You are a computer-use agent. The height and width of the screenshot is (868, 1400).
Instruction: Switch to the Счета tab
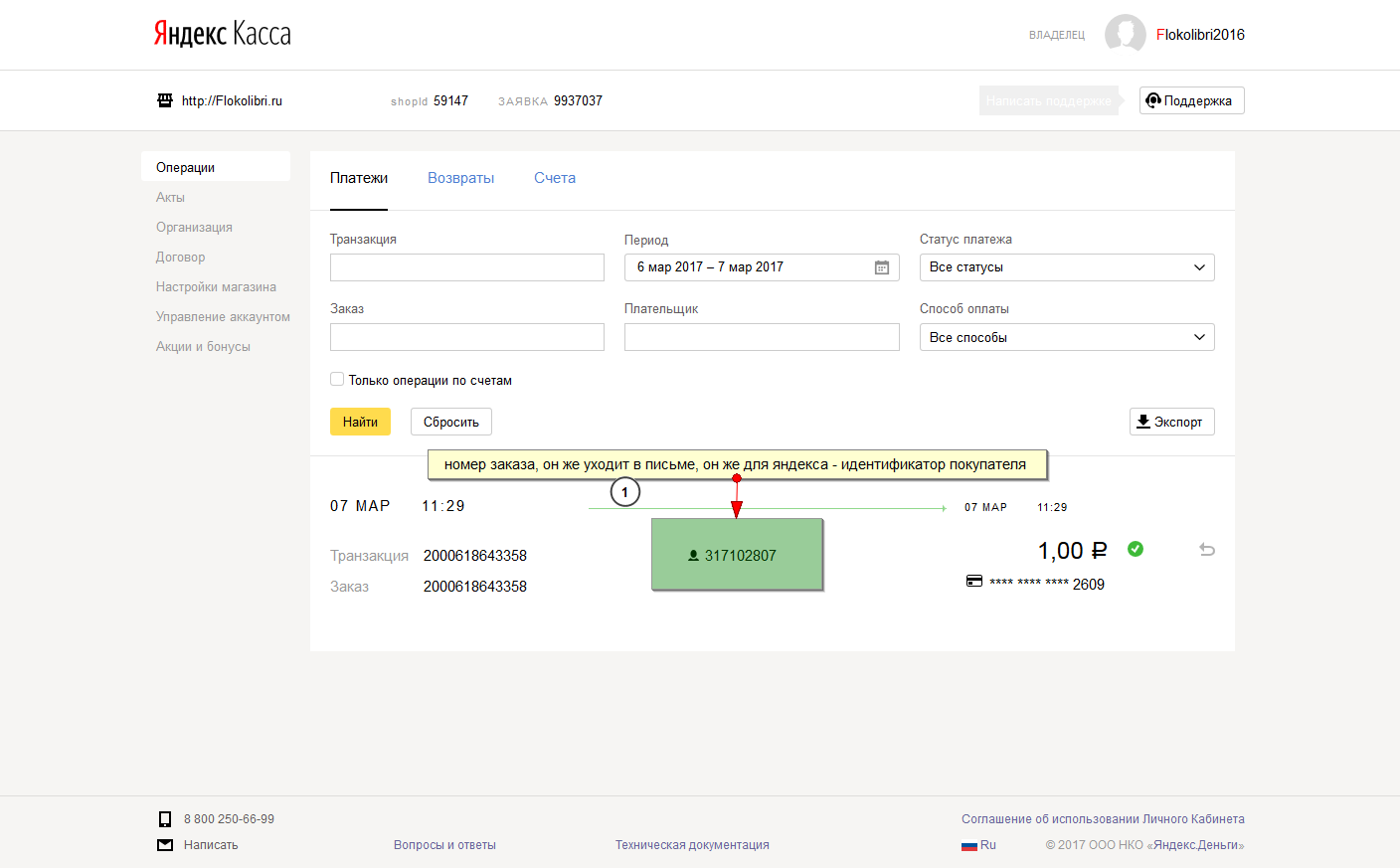click(x=555, y=178)
